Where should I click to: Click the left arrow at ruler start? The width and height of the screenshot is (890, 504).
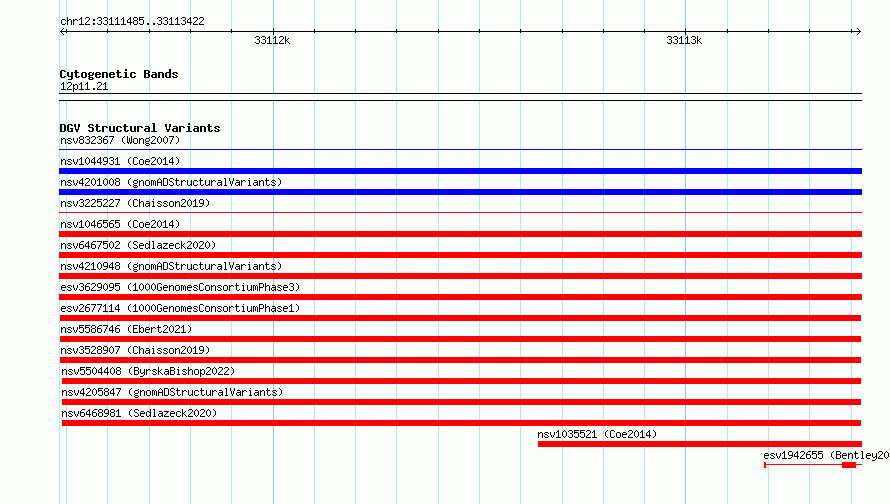click(x=63, y=31)
